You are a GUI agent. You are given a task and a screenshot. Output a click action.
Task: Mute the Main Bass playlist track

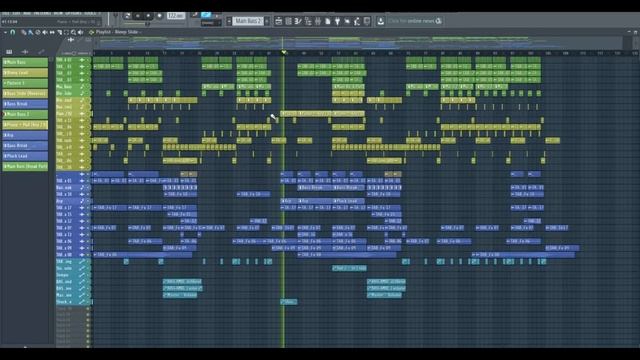pos(88,87)
